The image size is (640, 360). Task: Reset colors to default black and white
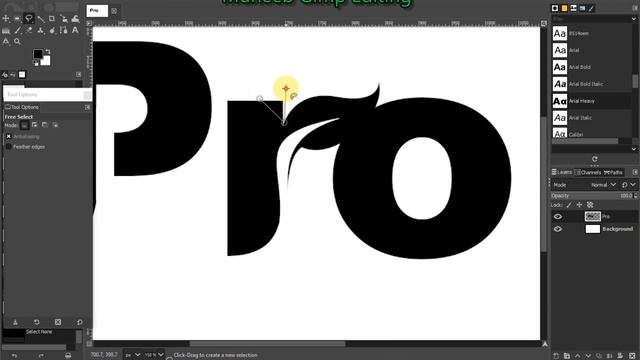coord(36,63)
